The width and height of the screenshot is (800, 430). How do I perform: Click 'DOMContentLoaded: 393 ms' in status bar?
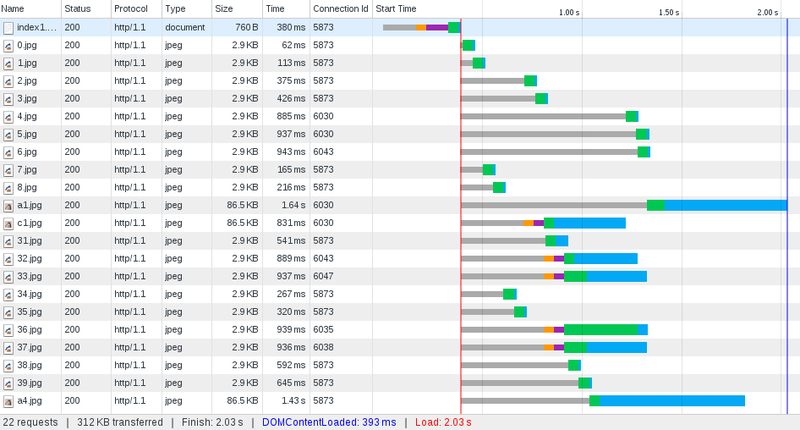click(x=329, y=422)
